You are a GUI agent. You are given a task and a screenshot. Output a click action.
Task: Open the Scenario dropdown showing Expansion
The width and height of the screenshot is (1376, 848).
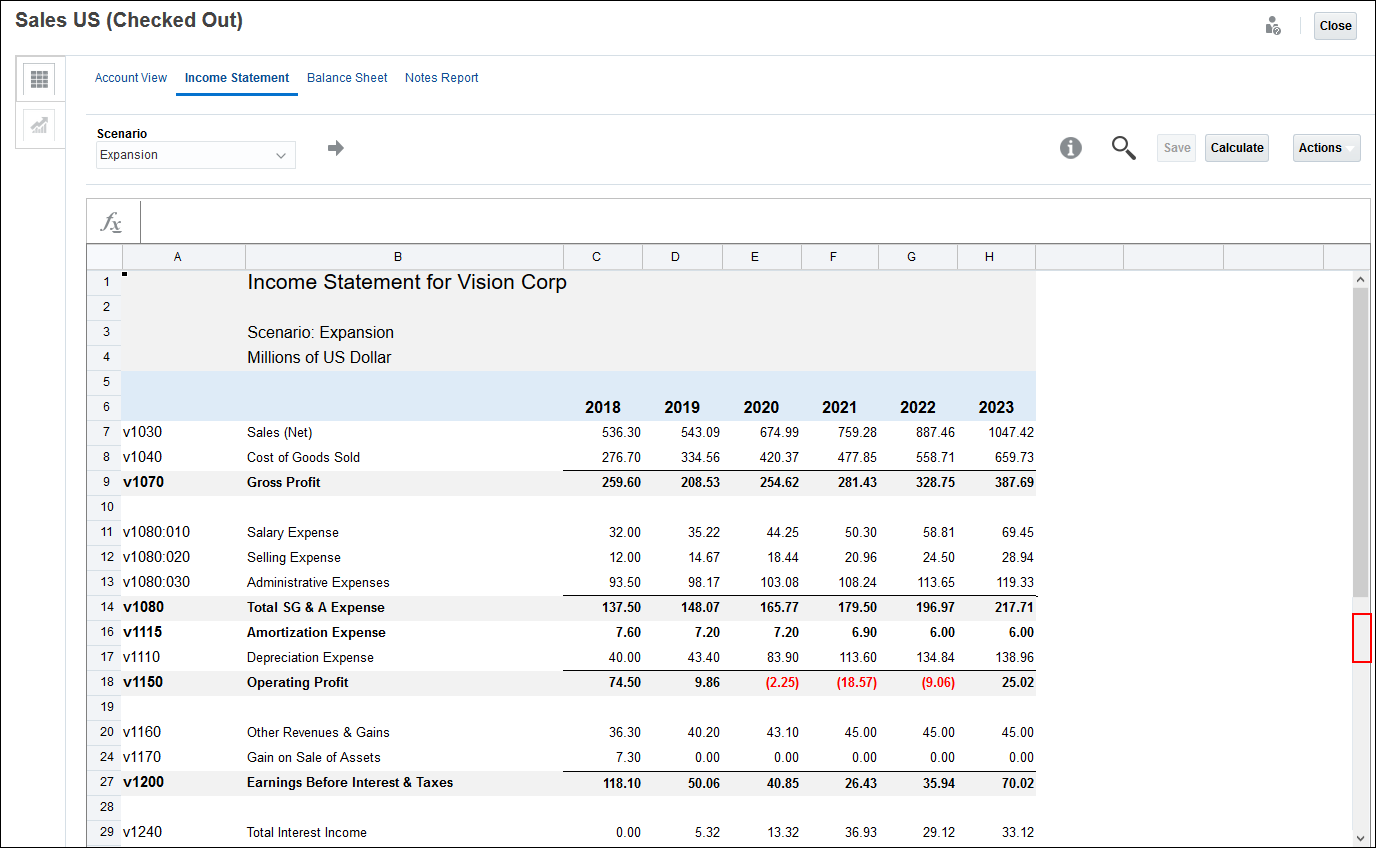195,155
